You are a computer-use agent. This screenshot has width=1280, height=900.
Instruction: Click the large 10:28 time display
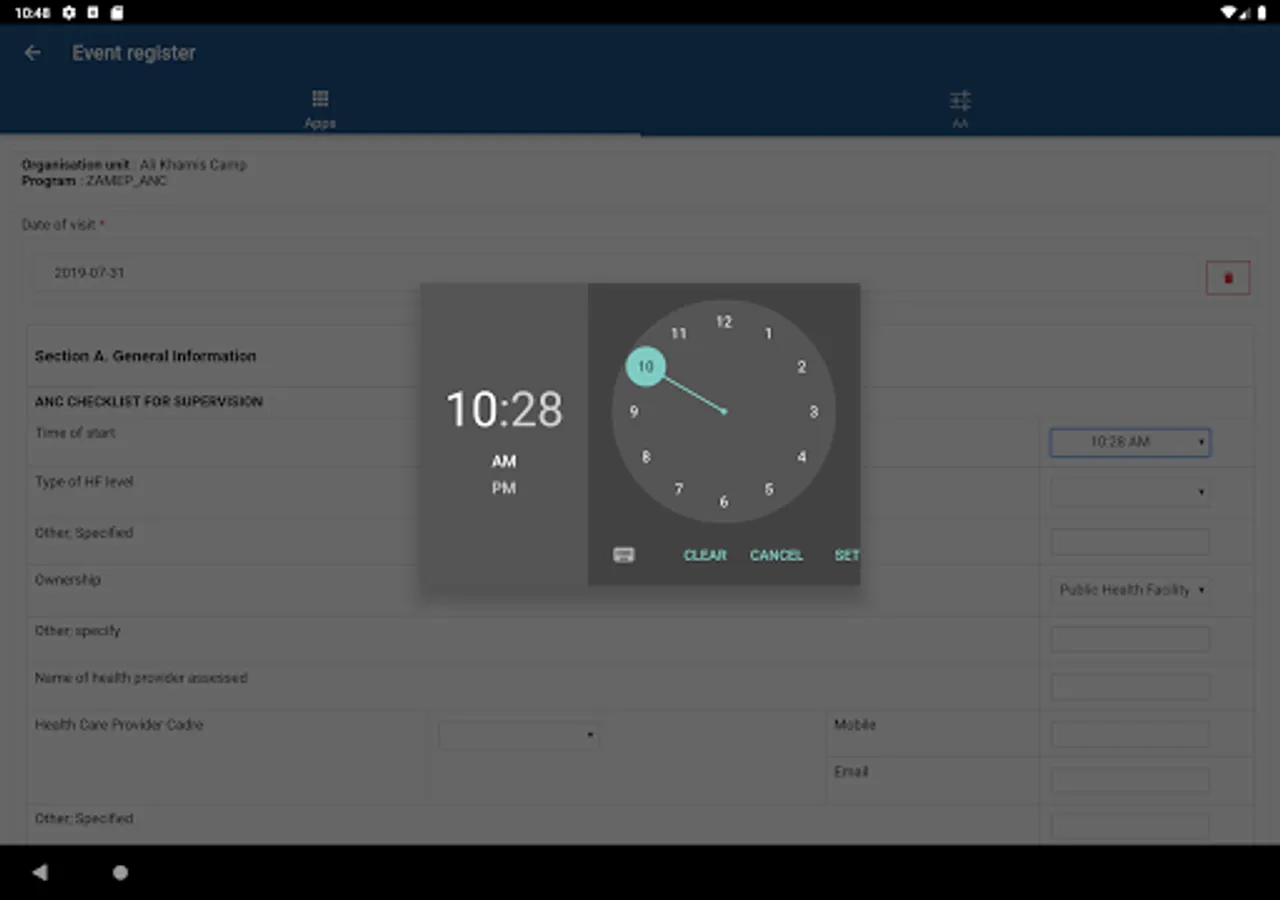[504, 409]
